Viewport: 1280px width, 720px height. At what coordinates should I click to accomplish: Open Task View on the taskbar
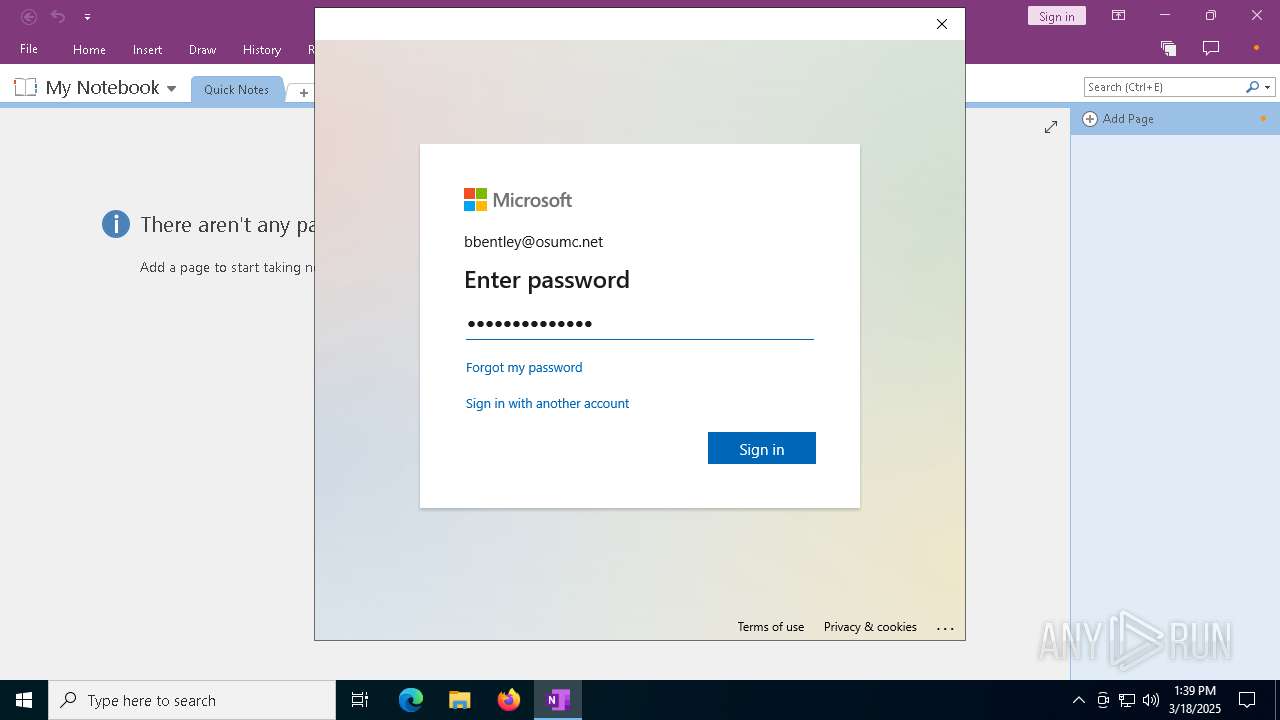tap(360, 700)
